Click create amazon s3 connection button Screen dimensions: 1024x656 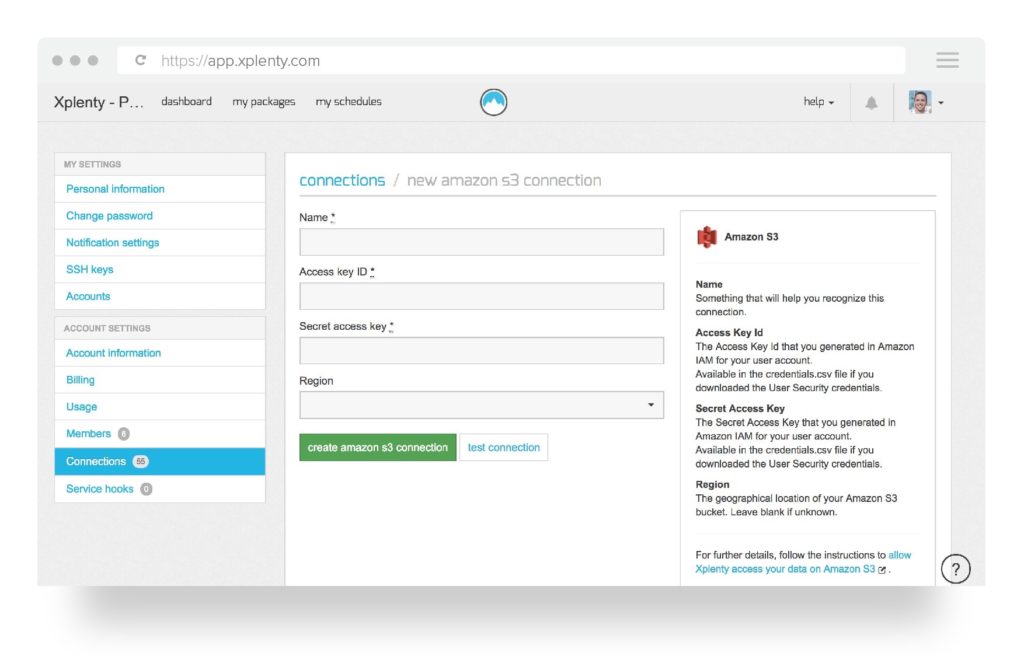[377, 448]
